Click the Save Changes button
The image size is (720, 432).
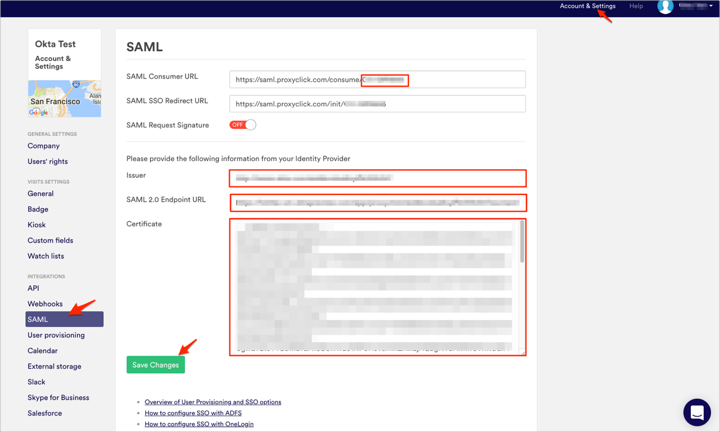155,365
